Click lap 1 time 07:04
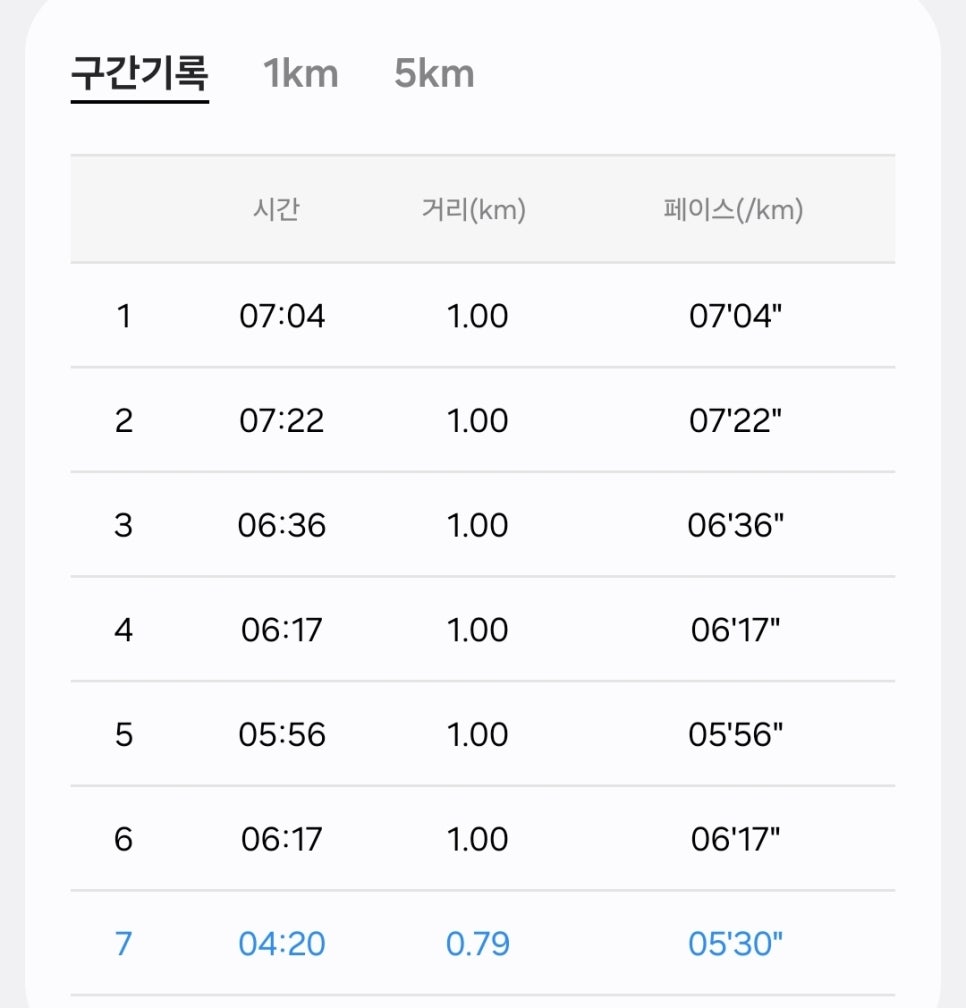 click(x=282, y=316)
